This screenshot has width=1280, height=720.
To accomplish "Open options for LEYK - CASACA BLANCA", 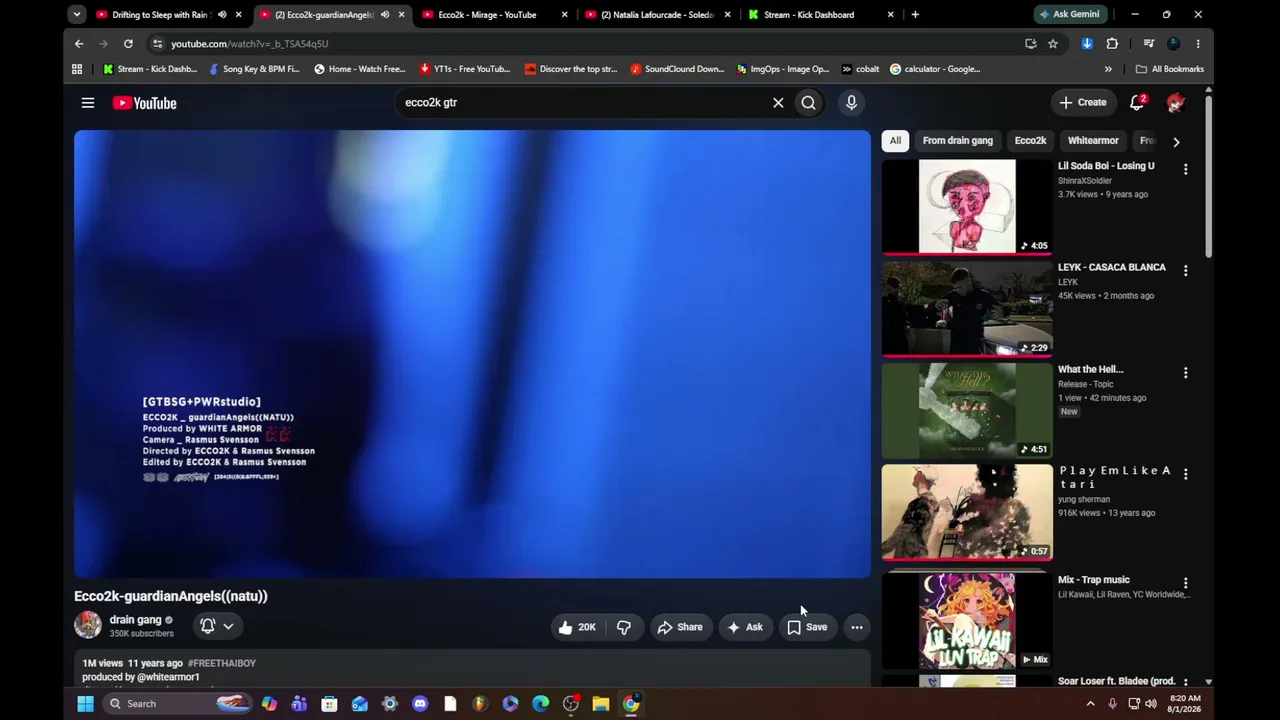I will pos(1185,271).
